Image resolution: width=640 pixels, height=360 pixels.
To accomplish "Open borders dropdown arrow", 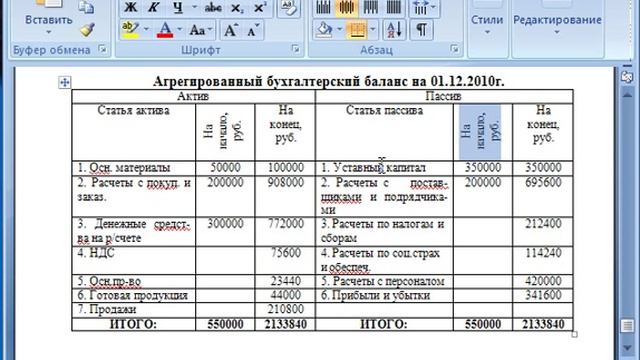I will tap(372, 30).
